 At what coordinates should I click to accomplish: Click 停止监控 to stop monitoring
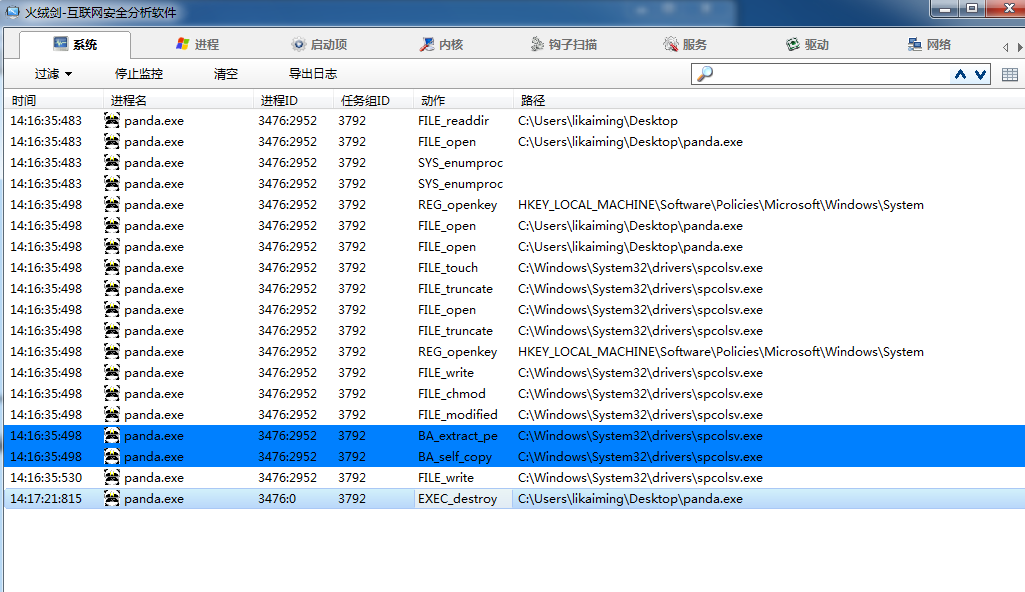(x=138, y=74)
